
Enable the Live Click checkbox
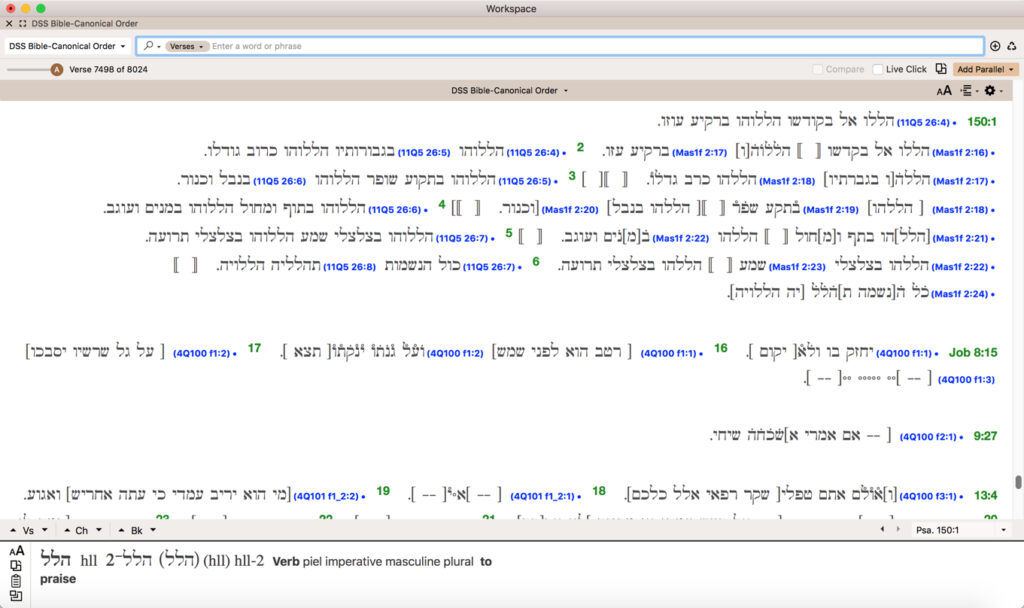pos(878,70)
